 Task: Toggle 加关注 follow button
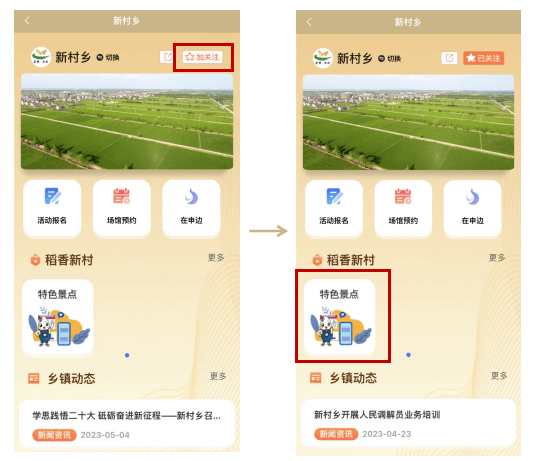tap(202, 57)
